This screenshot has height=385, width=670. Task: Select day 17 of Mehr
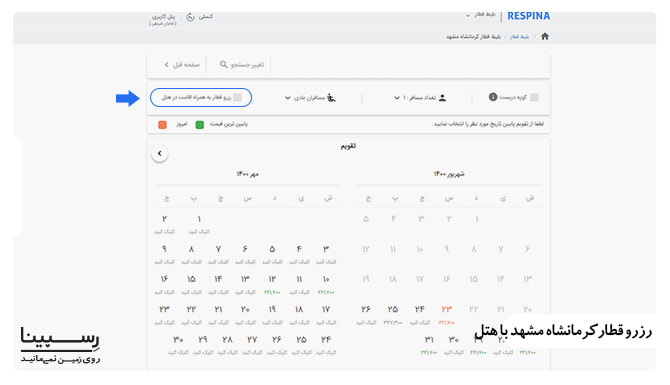(326, 314)
